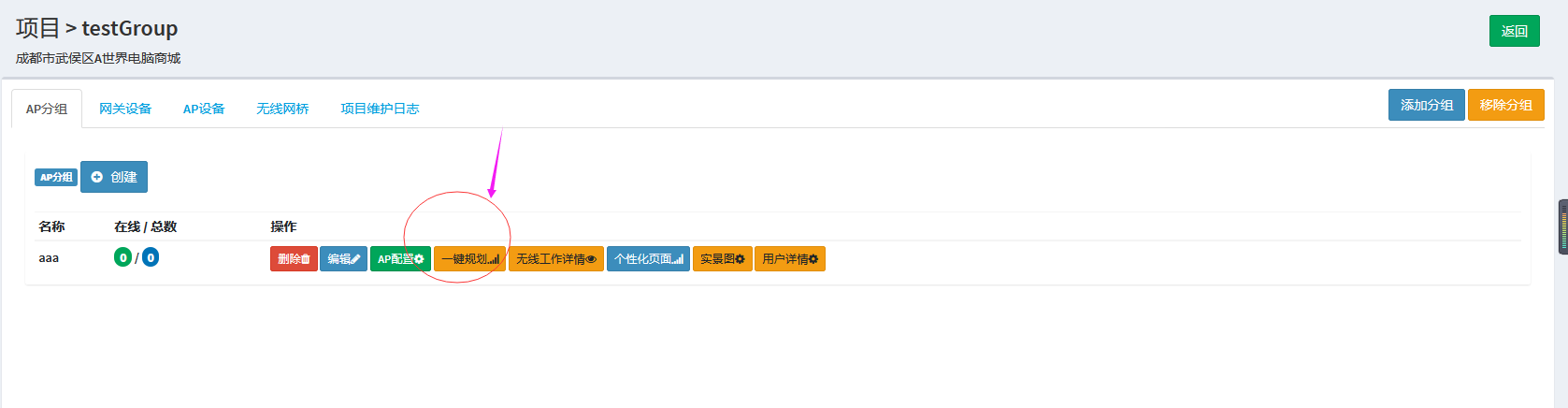Select the AP分组 tab

point(47,109)
